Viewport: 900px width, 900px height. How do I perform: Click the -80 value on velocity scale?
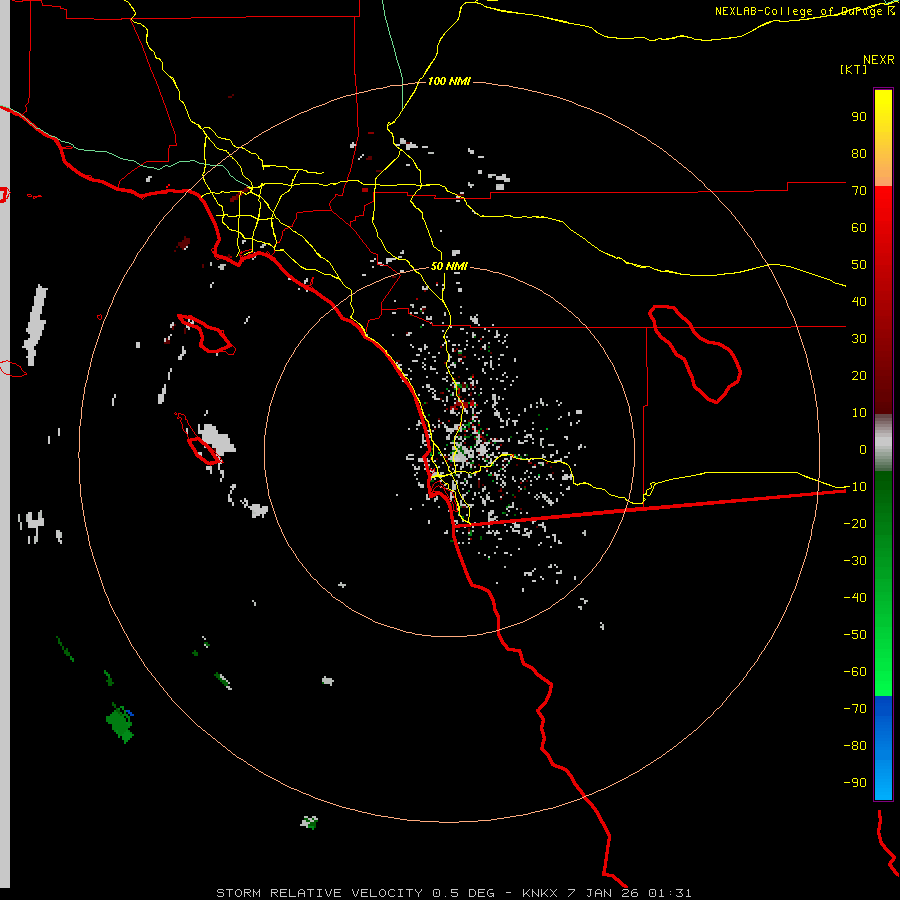[x=855, y=746]
